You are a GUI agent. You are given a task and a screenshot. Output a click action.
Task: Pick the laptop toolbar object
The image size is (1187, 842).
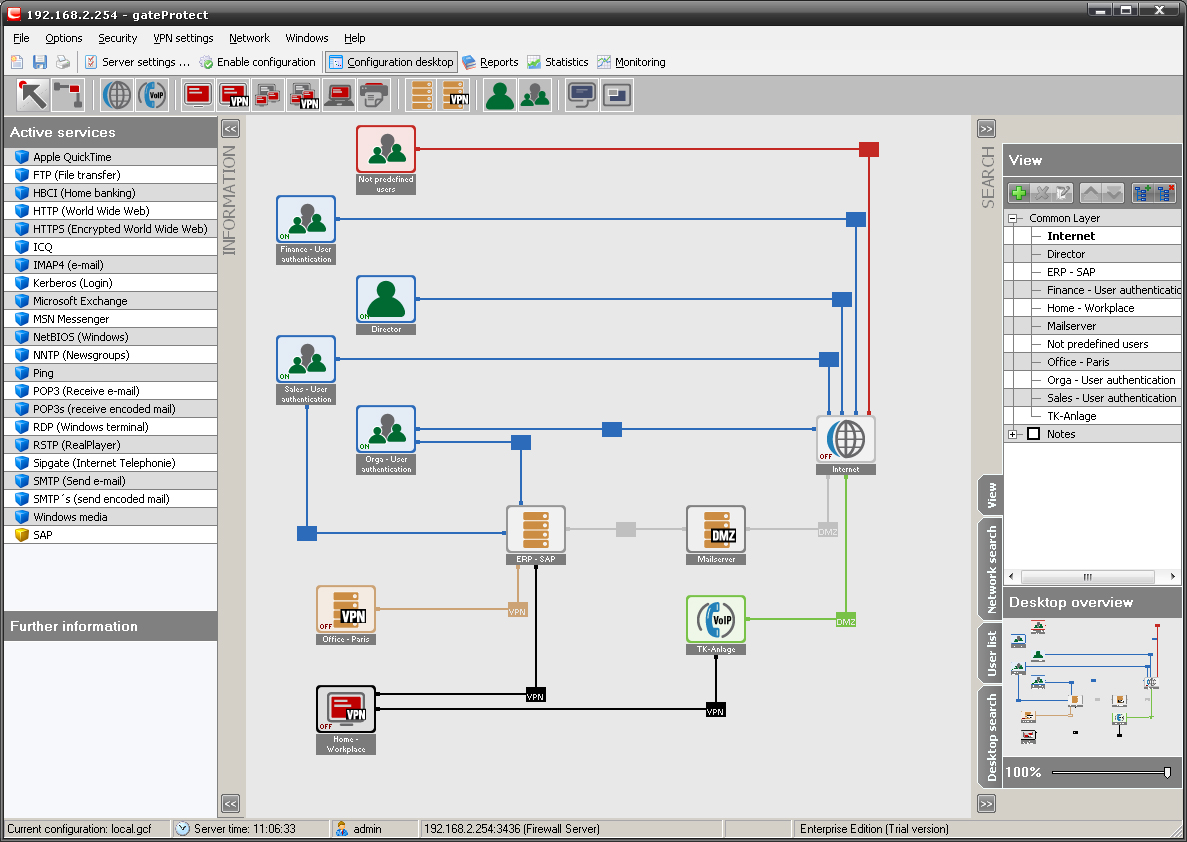(338, 95)
